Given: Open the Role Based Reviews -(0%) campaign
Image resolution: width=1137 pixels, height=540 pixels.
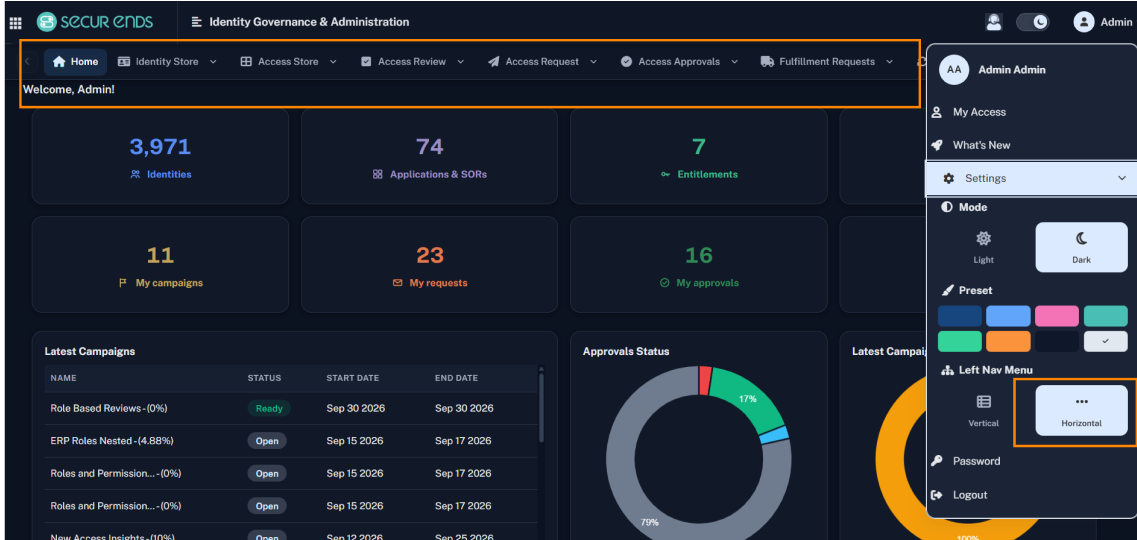Looking at the screenshot, I should pos(109,408).
